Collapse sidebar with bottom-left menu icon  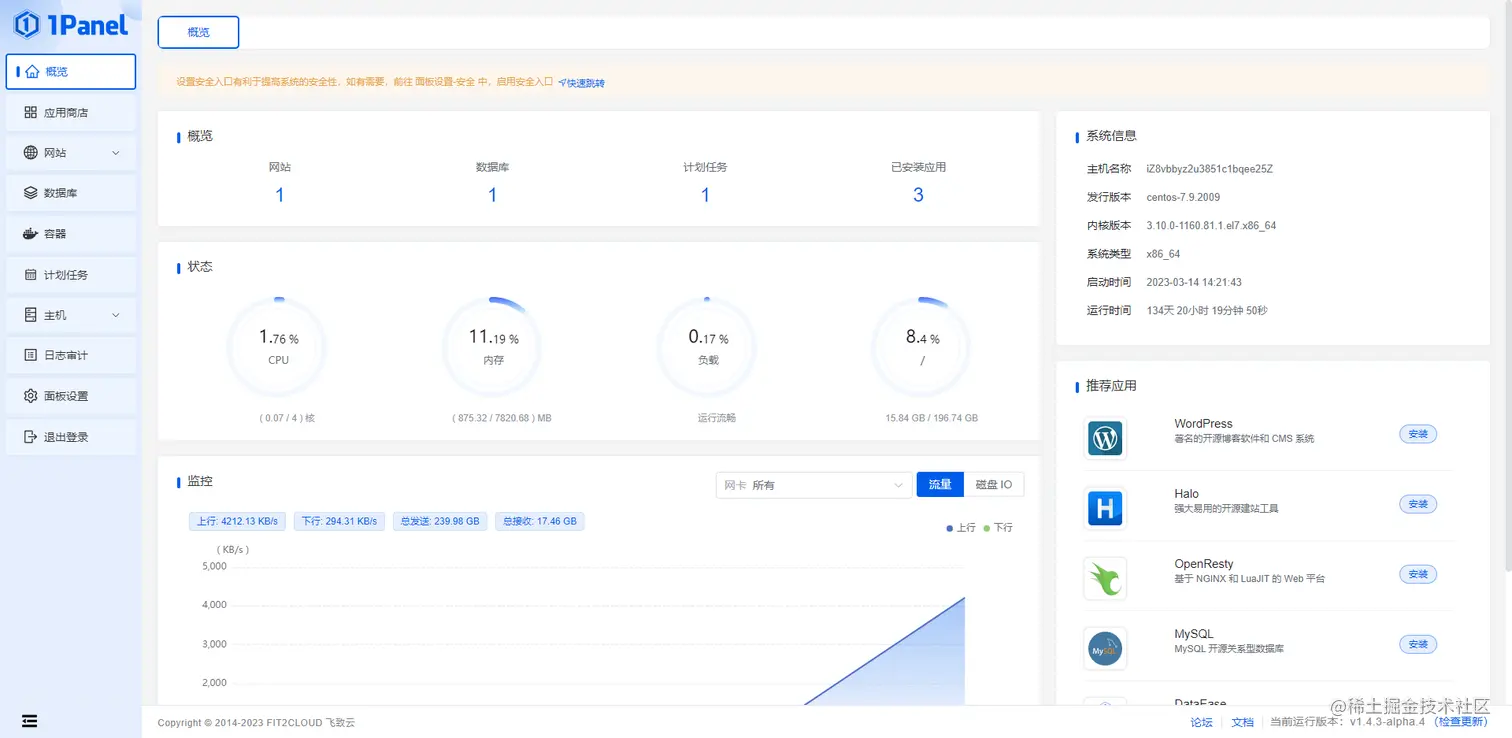29,720
